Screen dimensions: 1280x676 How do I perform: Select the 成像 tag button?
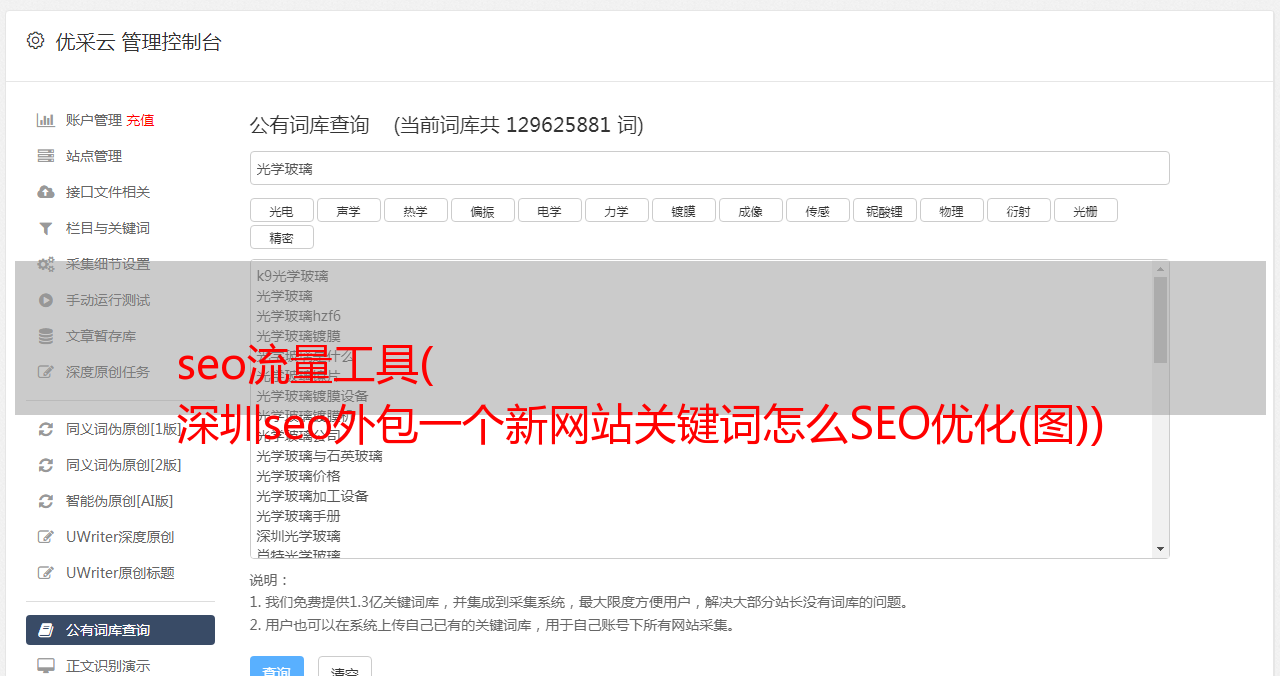click(x=750, y=210)
